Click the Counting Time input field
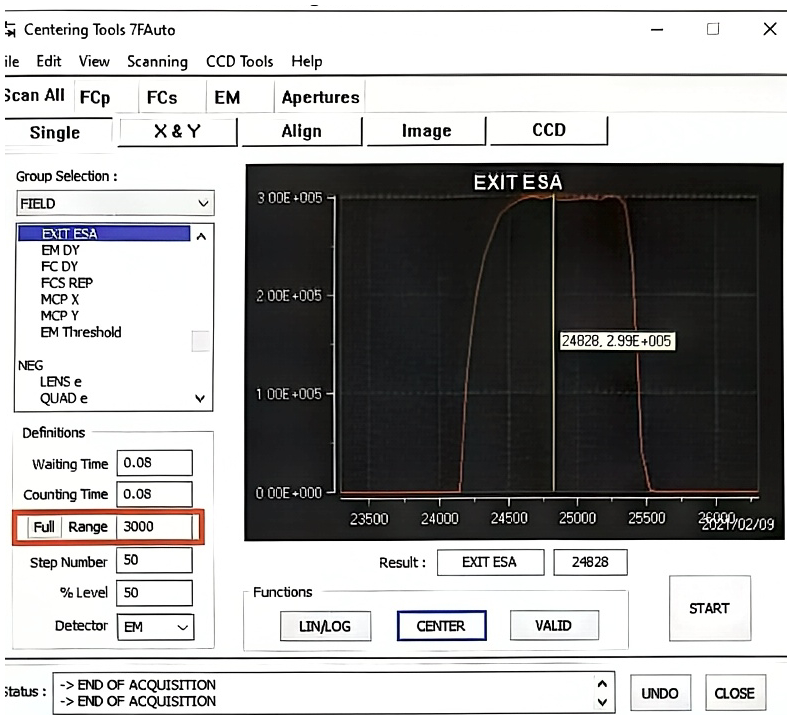 click(155, 494)
